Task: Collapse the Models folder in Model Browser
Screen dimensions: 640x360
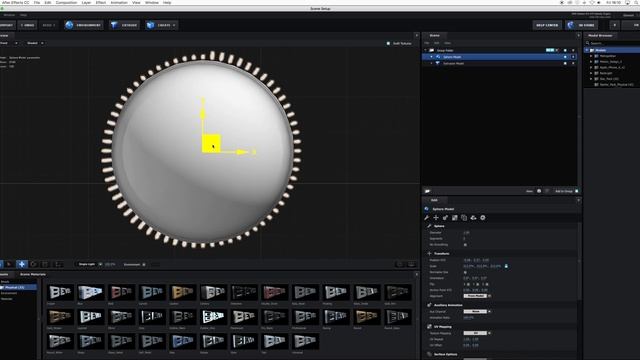Action: tap(587, 50)
